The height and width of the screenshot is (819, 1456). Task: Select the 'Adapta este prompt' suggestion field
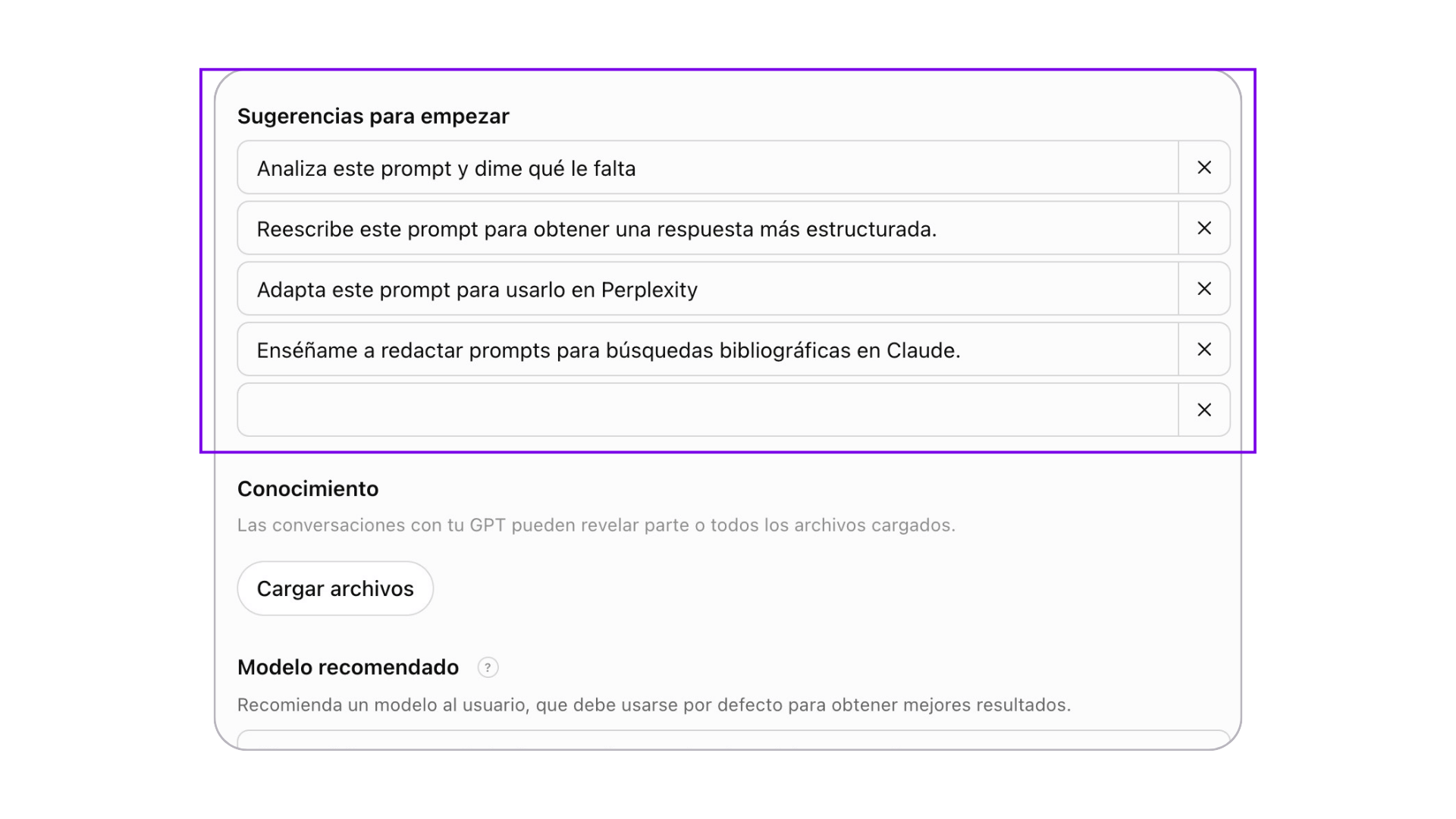tap(708, 289)
